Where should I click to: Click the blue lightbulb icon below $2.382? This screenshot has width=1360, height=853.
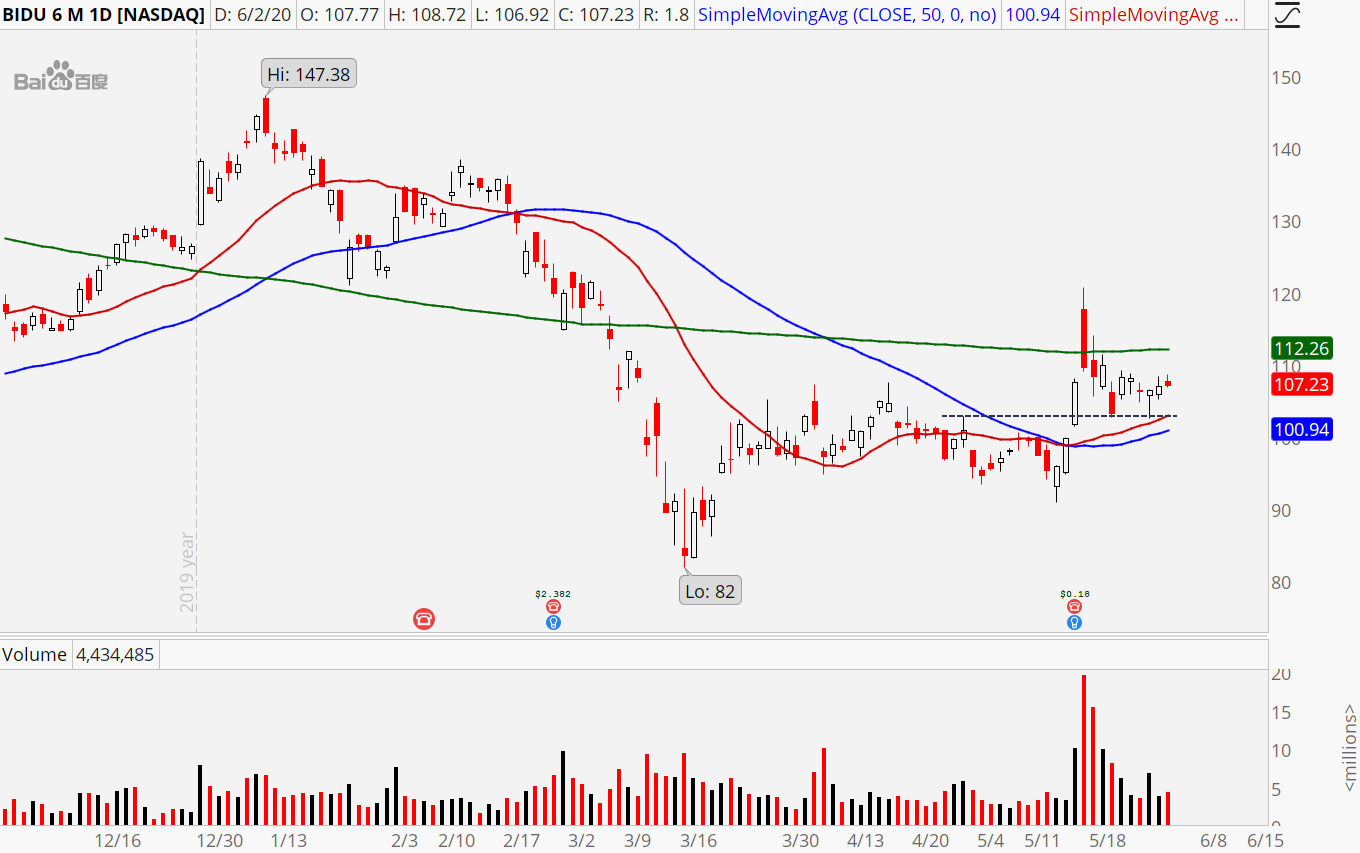coord(553,622)
